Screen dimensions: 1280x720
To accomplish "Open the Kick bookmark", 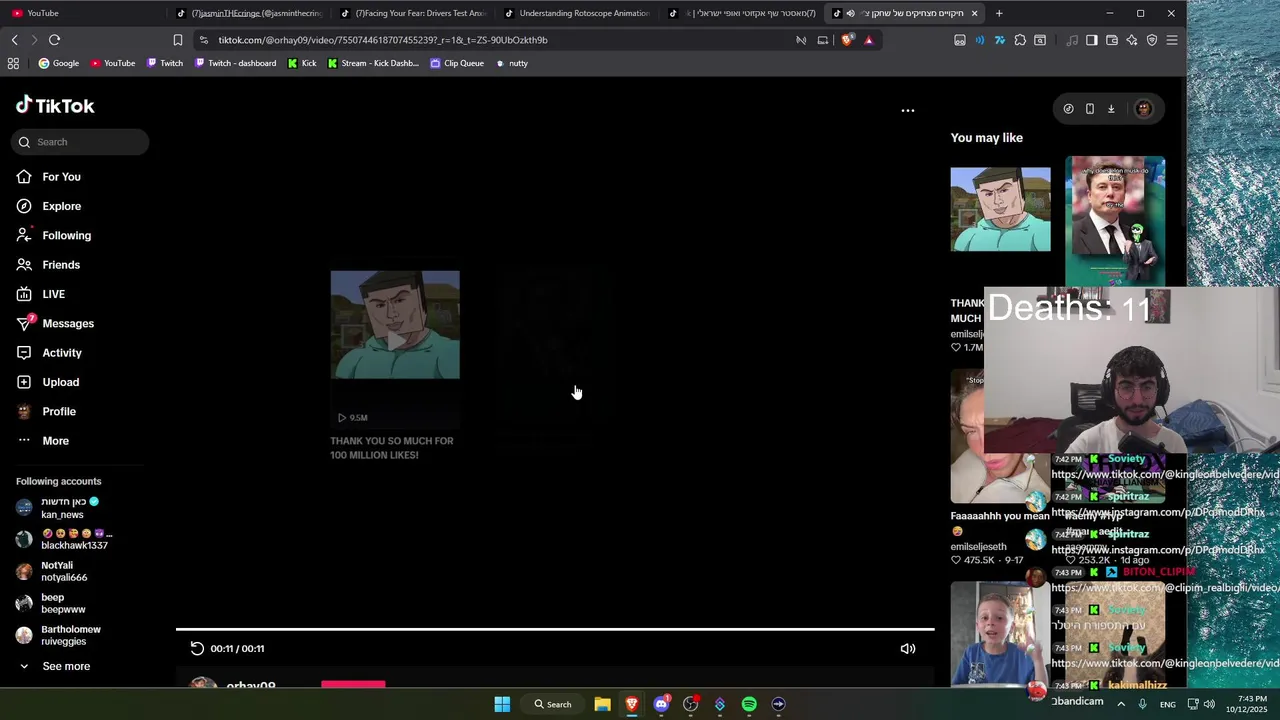I will (302, 63).
